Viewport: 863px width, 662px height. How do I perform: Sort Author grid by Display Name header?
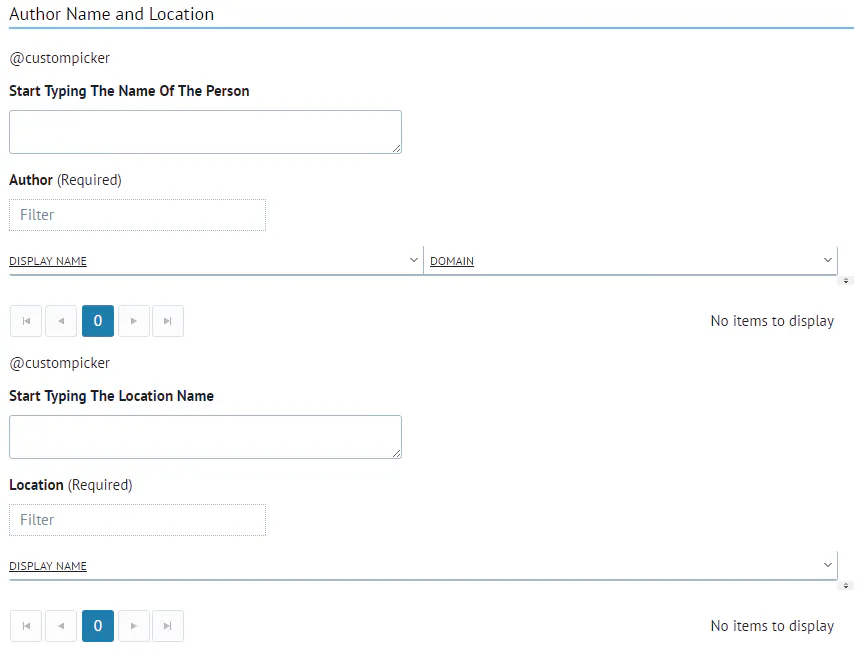[48, 261]
